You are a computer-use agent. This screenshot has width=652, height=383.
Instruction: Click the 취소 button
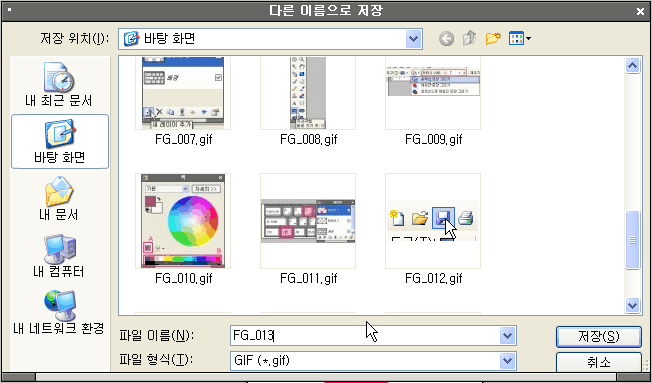[x=599, y=362]
